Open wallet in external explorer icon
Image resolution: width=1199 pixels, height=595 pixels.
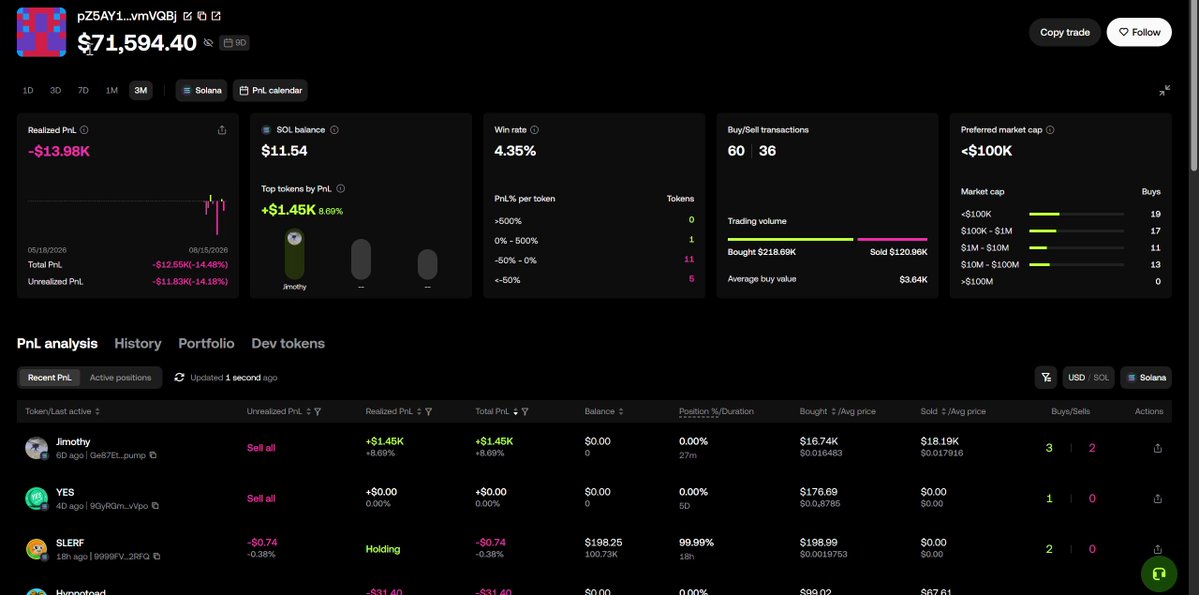(216, 16)
